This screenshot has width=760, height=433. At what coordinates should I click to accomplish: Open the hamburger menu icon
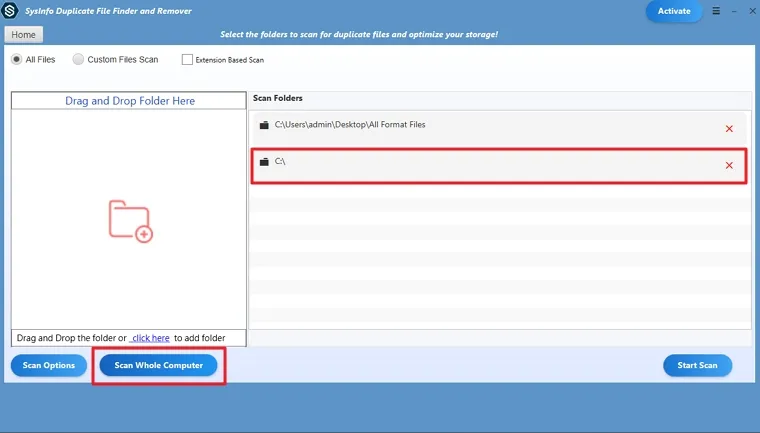click(x=716, y=11)
